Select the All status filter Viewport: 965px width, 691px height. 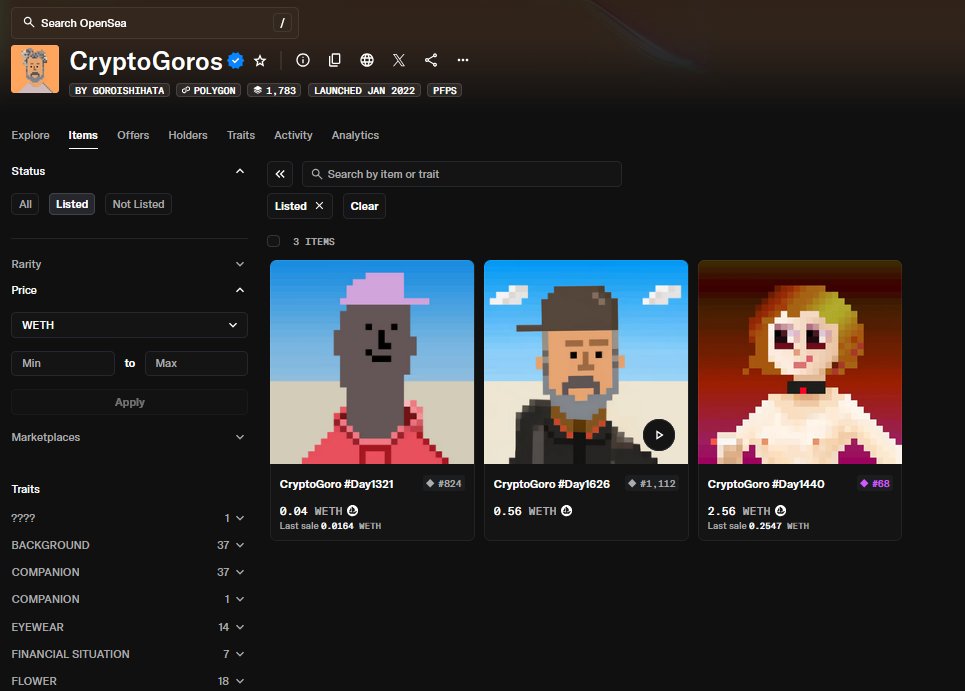click(25, 204)
